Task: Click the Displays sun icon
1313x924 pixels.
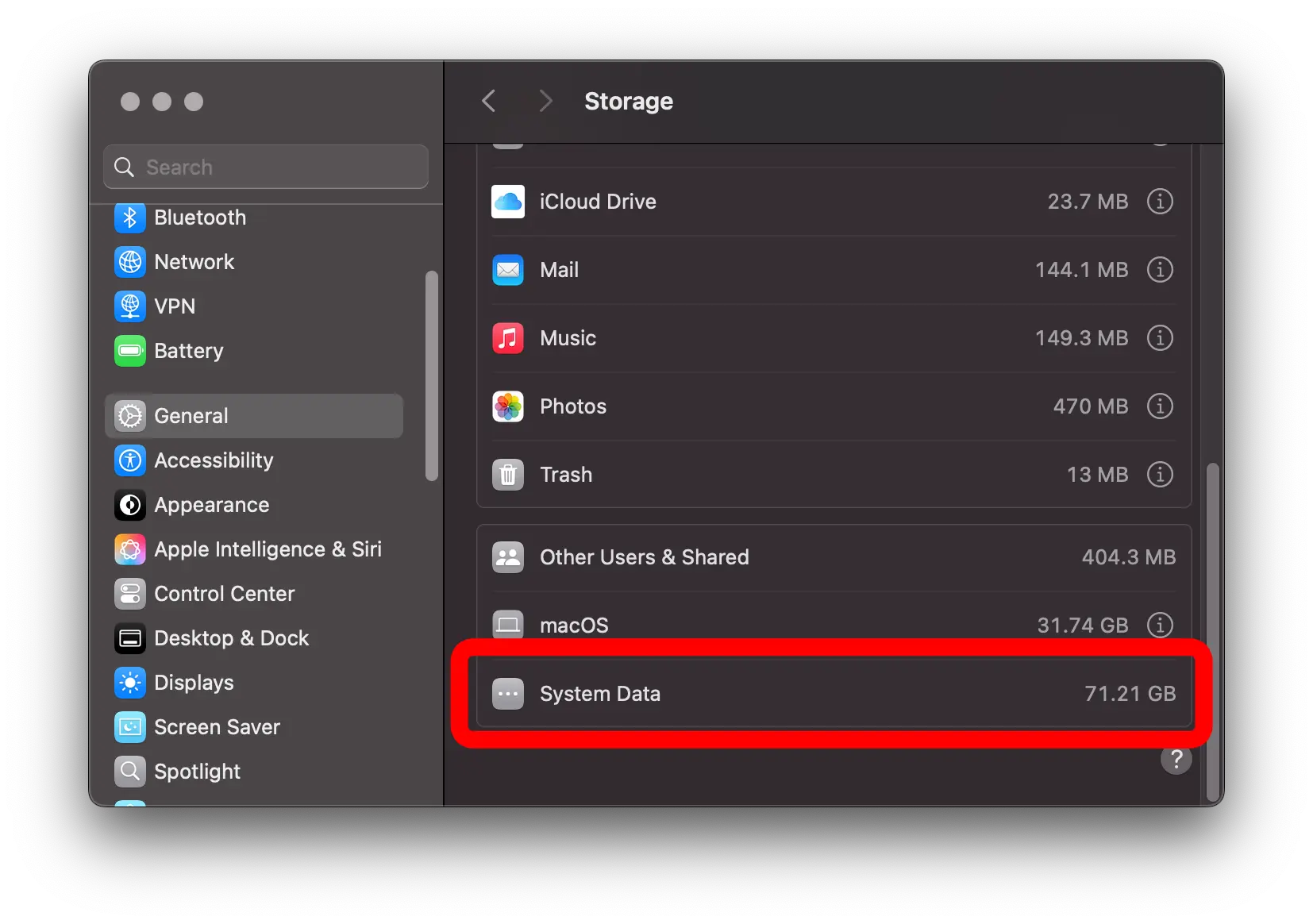Action: point(130,683)
